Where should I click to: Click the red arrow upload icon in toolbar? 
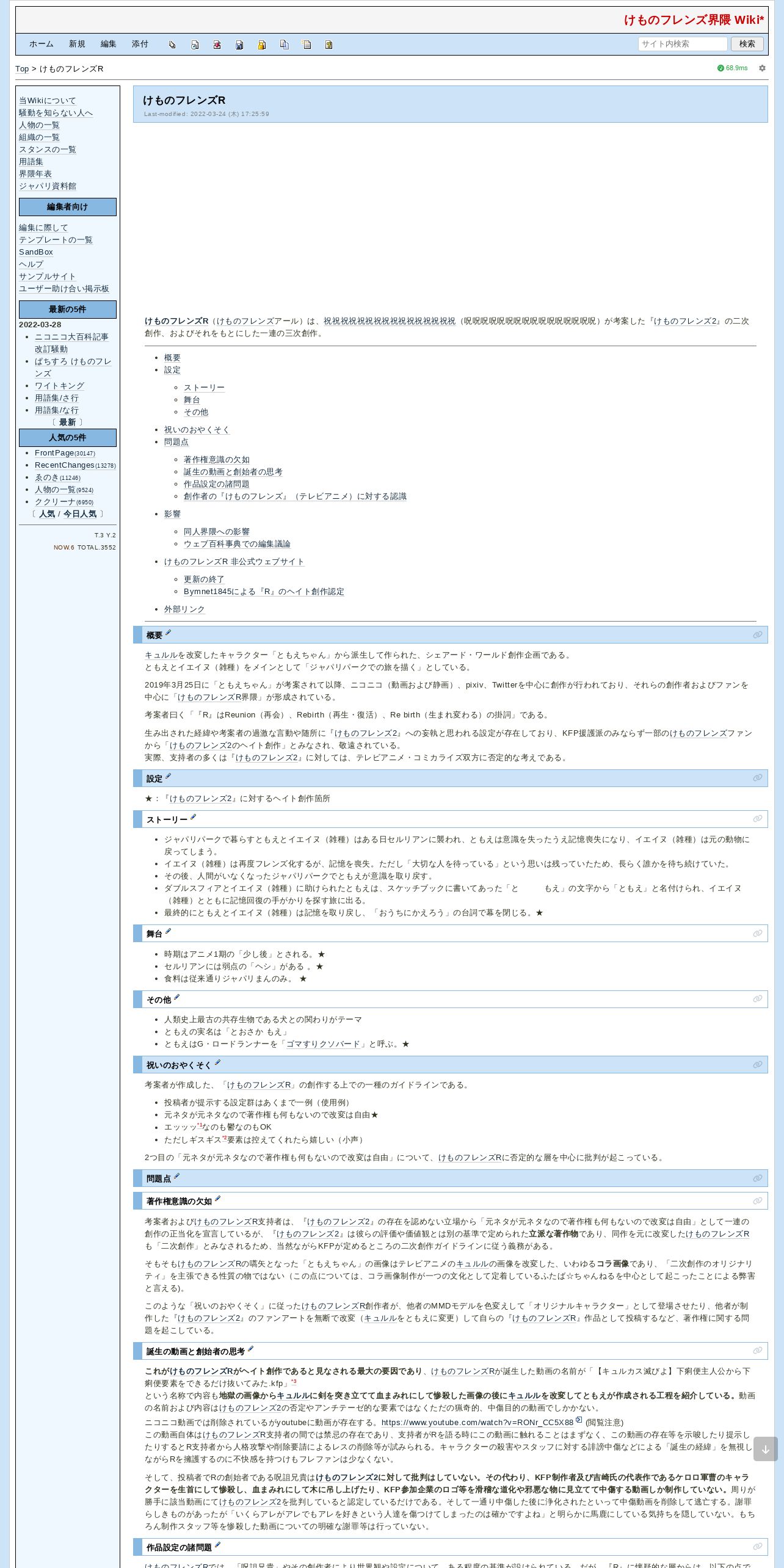point(217,45)
